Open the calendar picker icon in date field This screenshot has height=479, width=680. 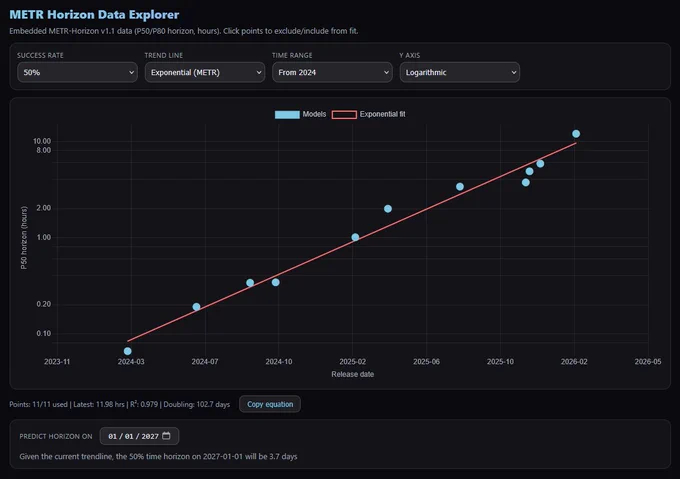click(x=166, y=436)
